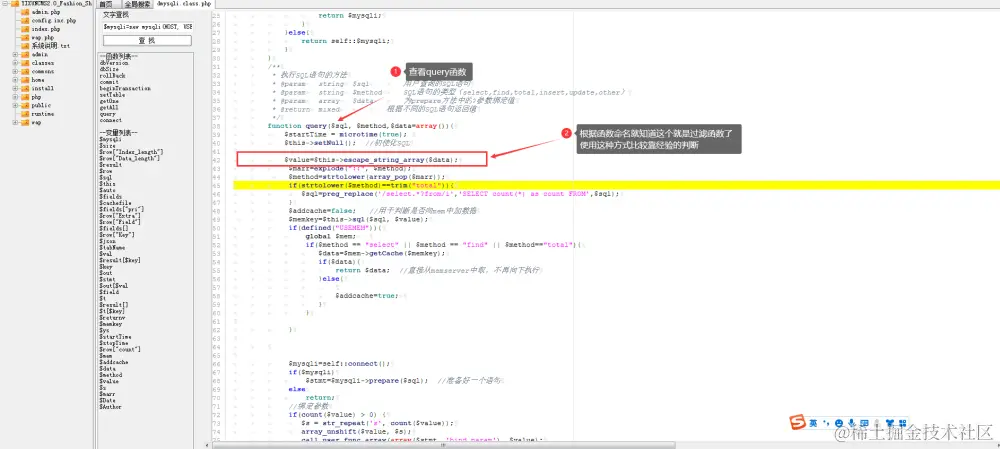Select the $marr variable
Screen dimensions: 1000x449
tap(108, 394)
